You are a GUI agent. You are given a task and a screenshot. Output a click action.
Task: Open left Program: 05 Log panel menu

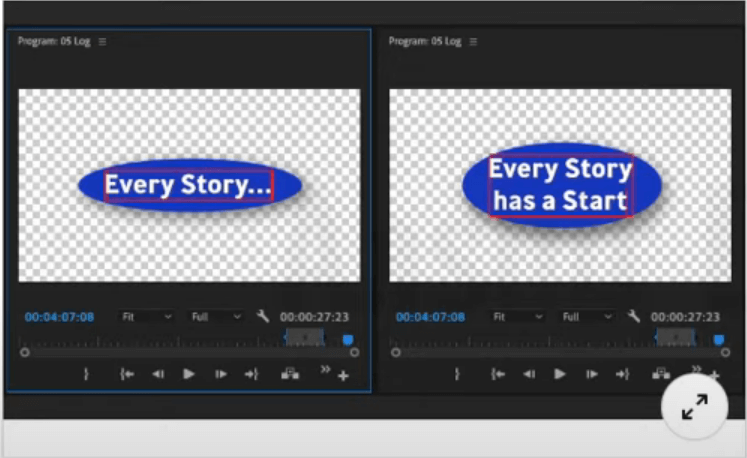click(103, 41)
